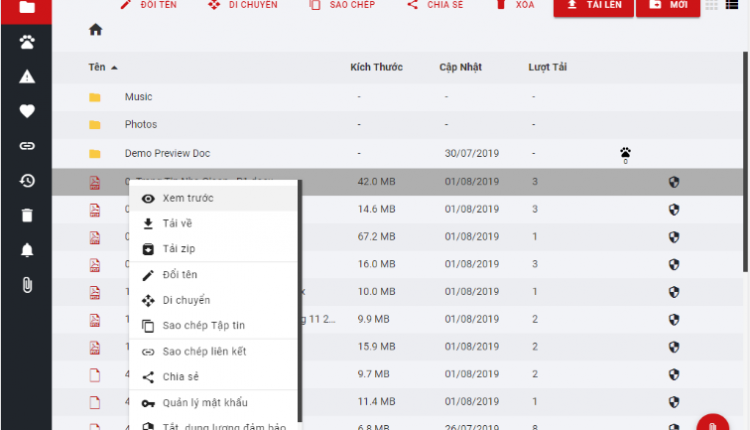Image resolution: width=750 pixels, height=430 pixels.
Task: Sort the list by Kích Thước column
Action: tap(376, 67)
